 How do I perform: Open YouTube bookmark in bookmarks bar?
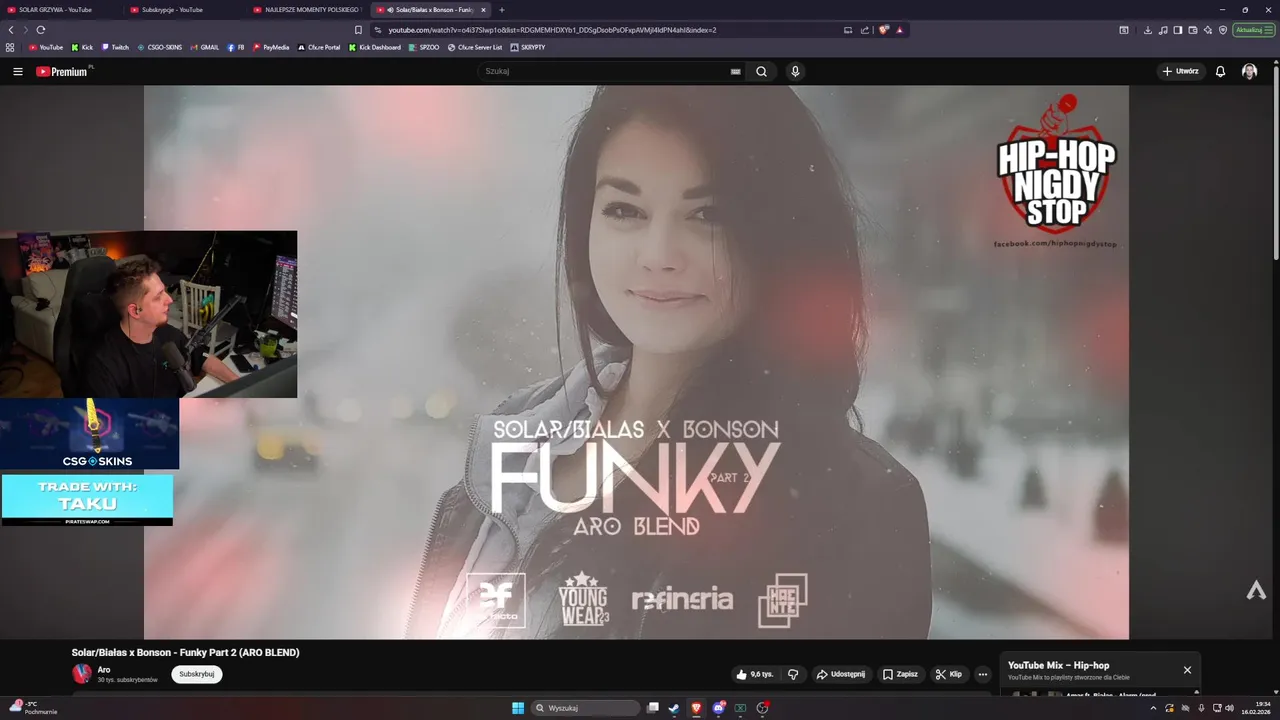click(46, 47)
